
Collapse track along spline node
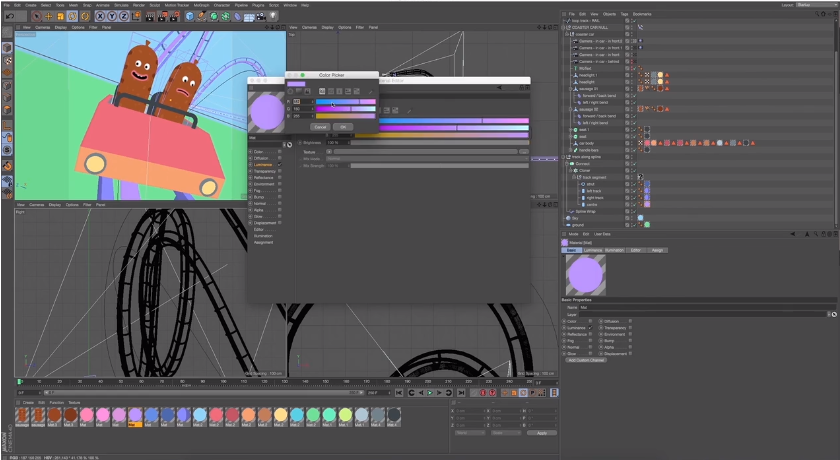(565, 157)
